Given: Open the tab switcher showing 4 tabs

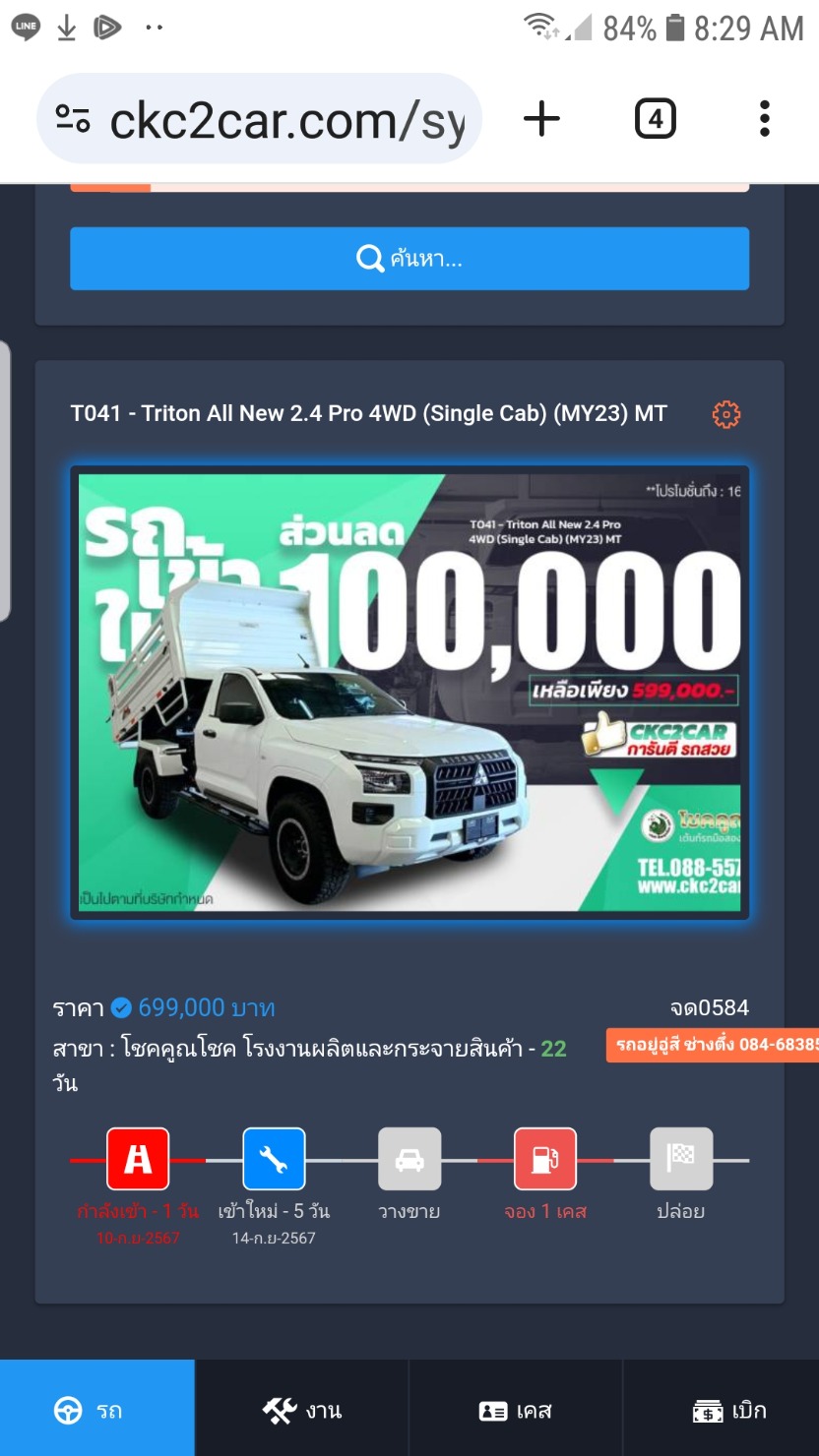Looking at the screenshot, I should click(655, 119).
